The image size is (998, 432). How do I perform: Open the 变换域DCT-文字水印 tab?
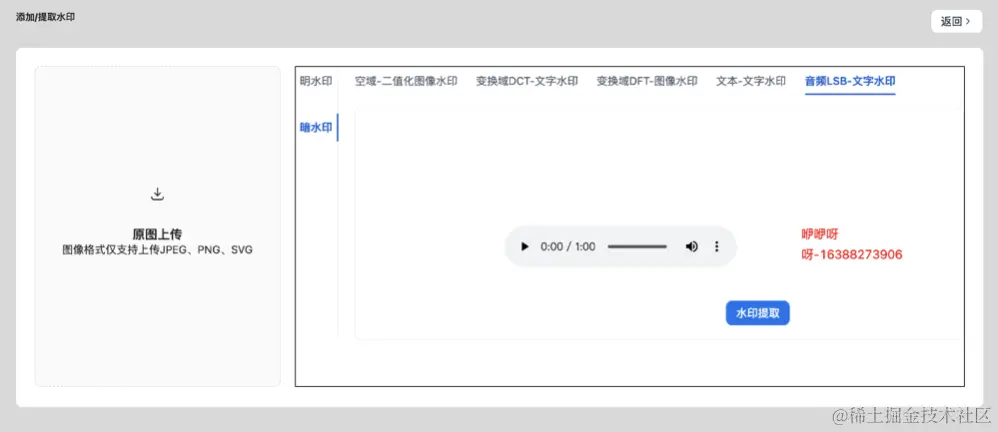point(527,81)
